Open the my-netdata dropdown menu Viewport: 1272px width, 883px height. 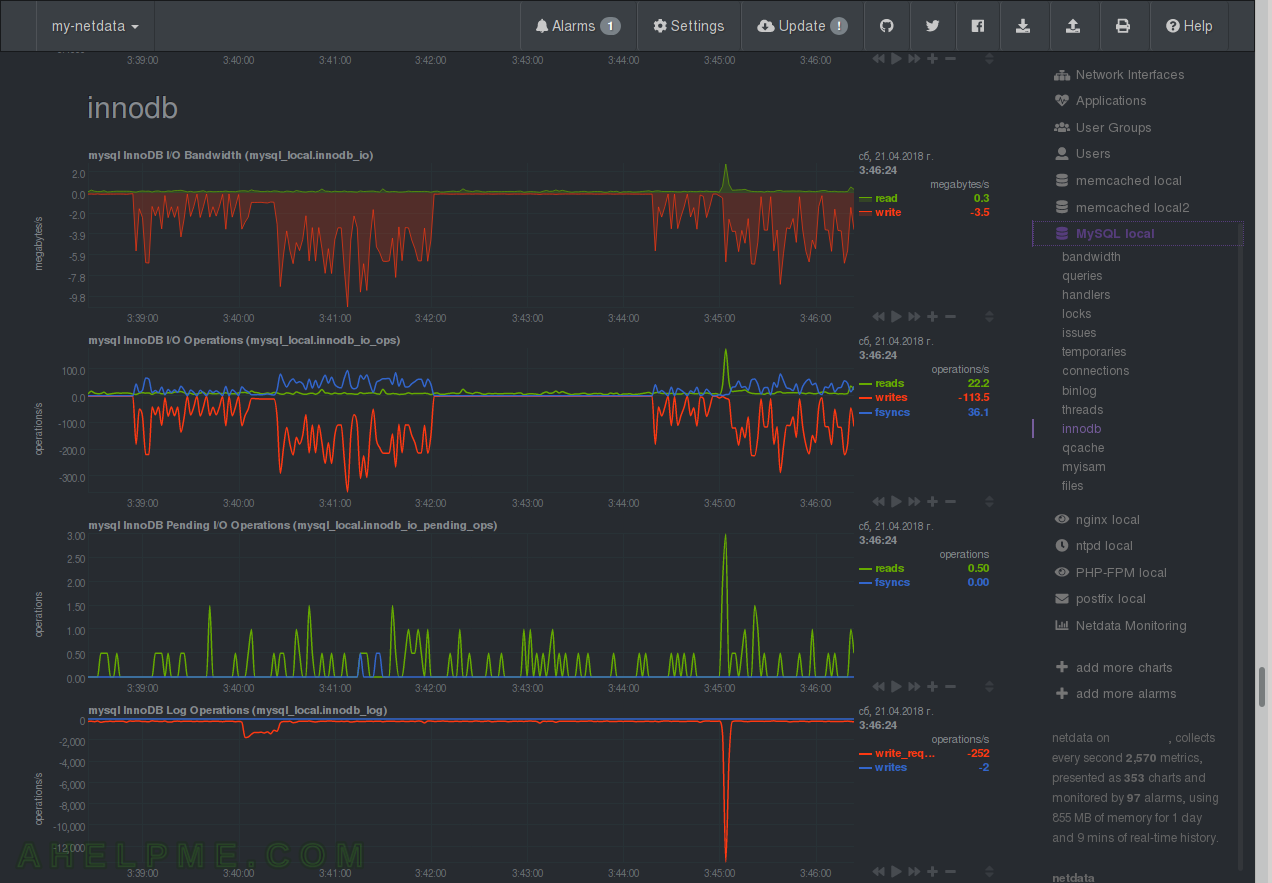tap(95, 26)
